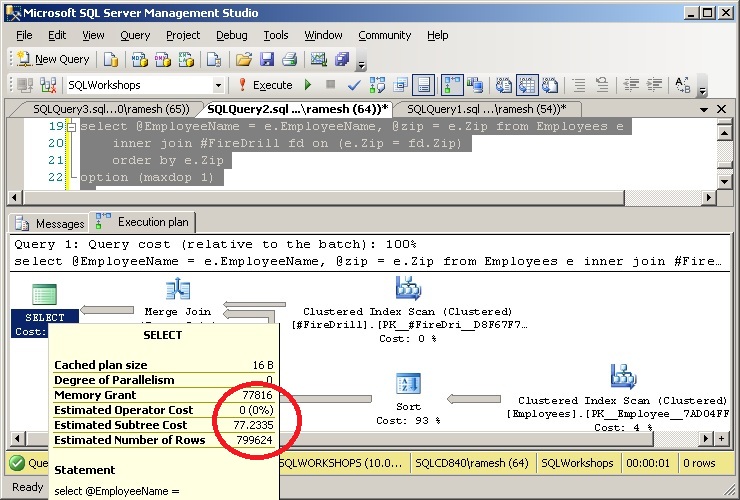
Task: Open the Debug menu
Action: [x=232, y=35]
